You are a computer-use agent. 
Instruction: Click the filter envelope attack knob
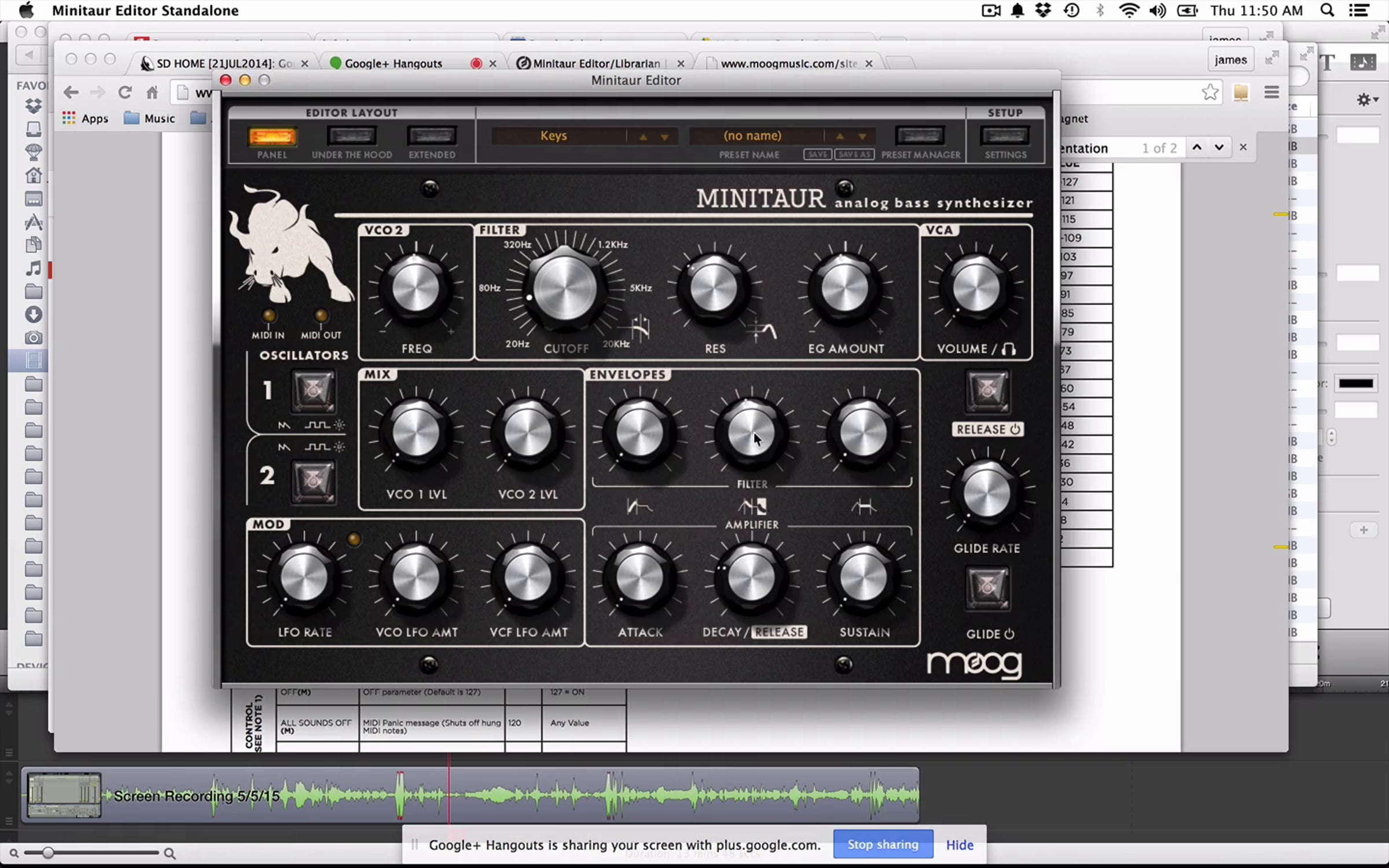click(x=640, y=433)
